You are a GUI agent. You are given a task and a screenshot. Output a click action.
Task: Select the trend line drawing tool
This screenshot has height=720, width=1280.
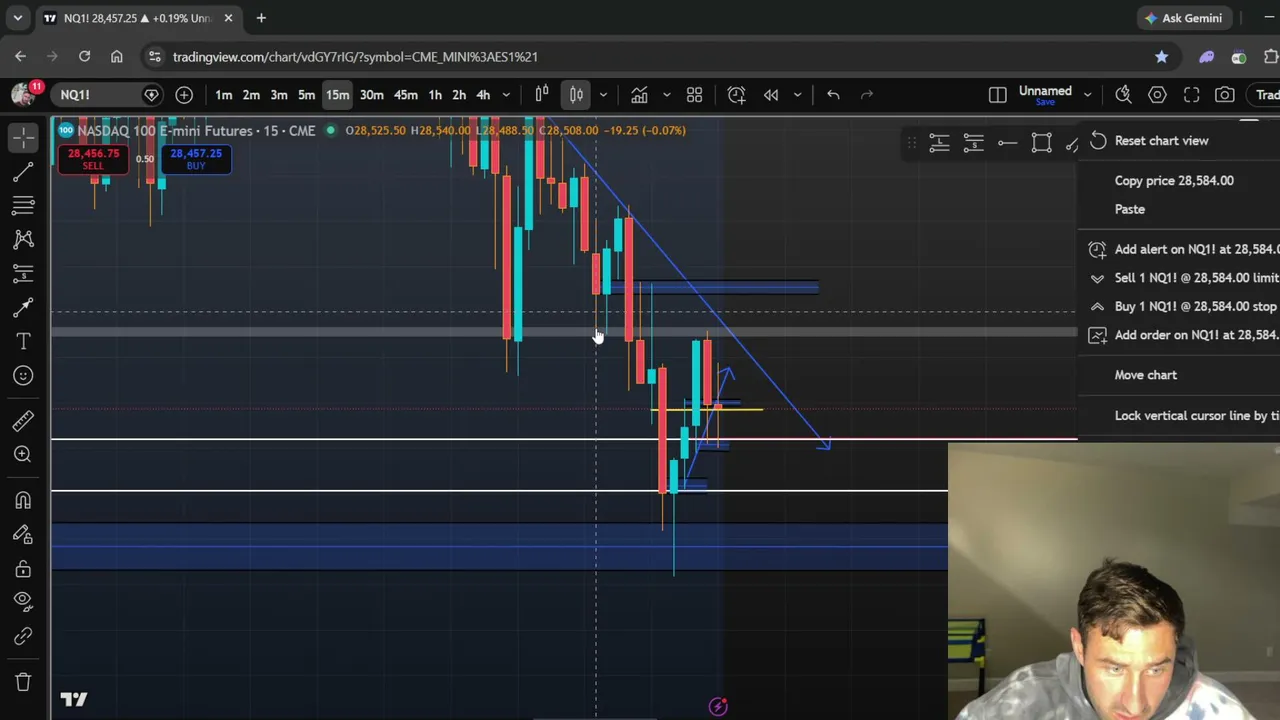pyautogui.click(x=23, y=172)
